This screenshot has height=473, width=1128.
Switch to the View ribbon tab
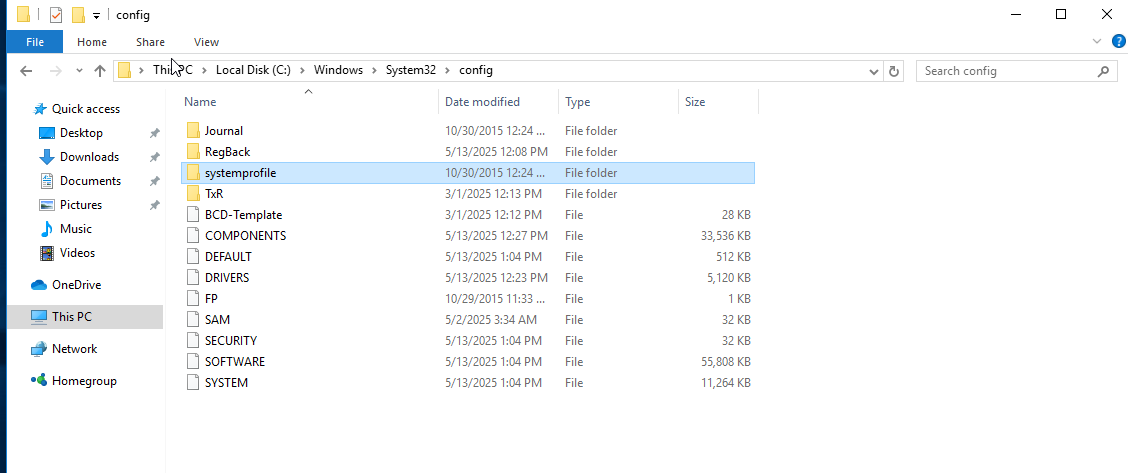click(x=206, y=42)
